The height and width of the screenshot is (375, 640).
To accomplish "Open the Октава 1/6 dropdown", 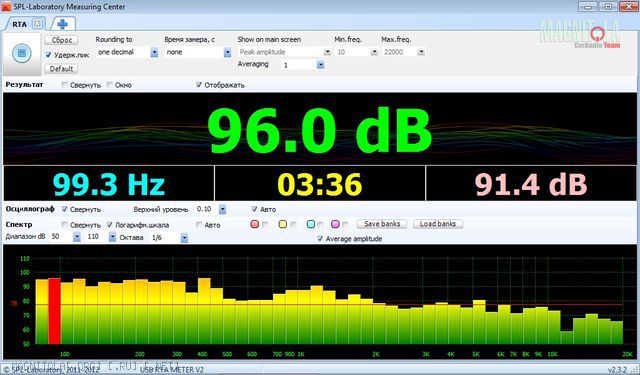I will tap(184, 237).
